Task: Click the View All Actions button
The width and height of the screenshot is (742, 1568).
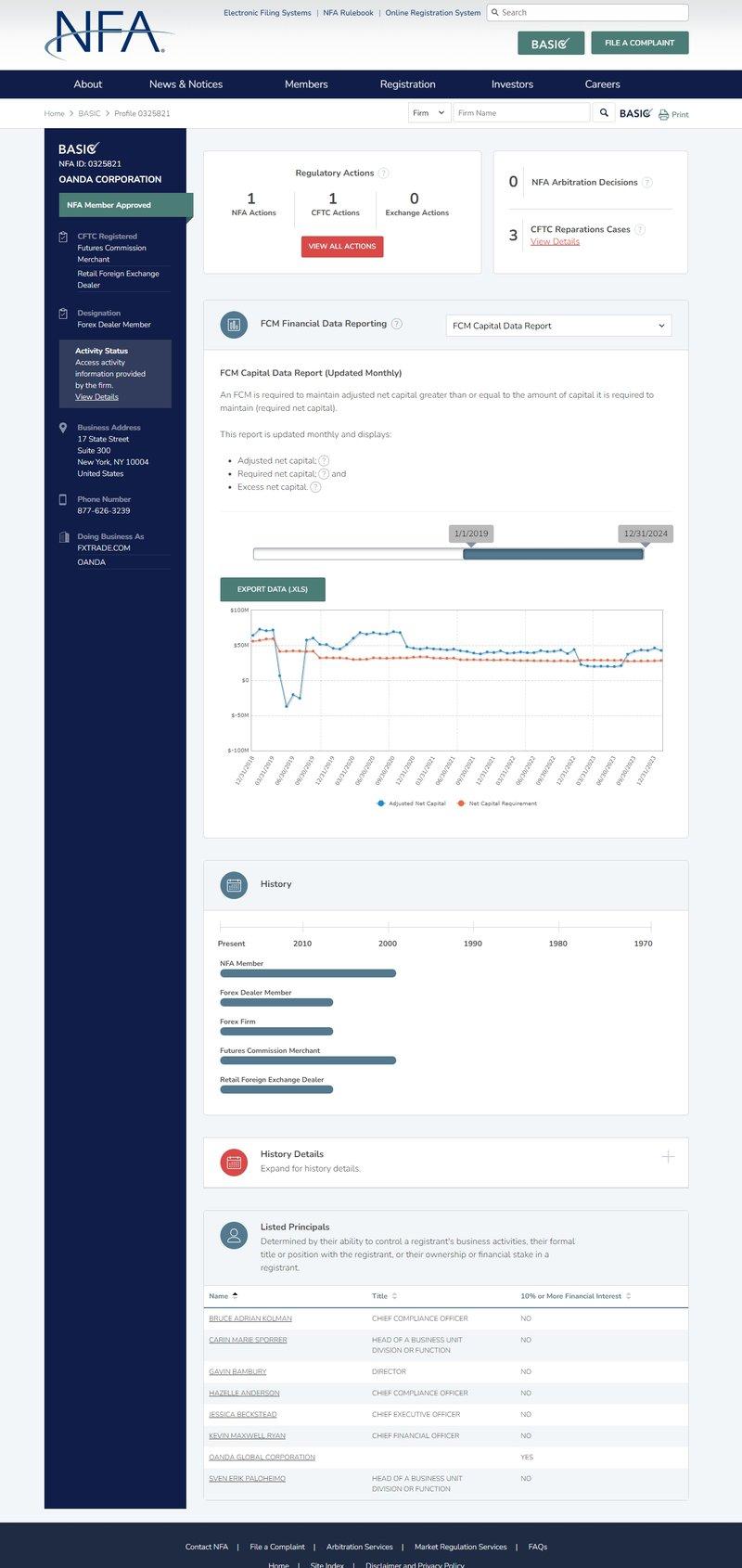Action: (x=342, y=247)
